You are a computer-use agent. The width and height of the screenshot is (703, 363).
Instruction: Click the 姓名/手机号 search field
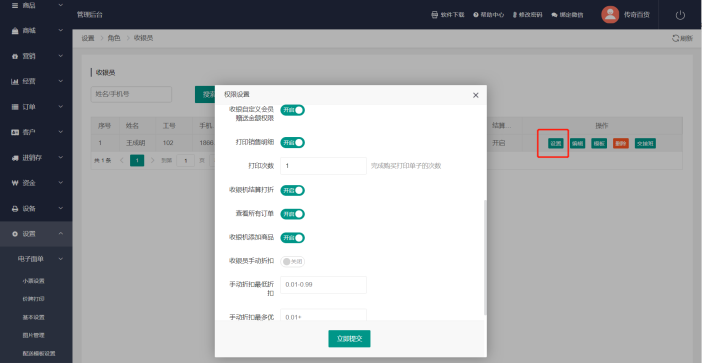click(131, 94)
